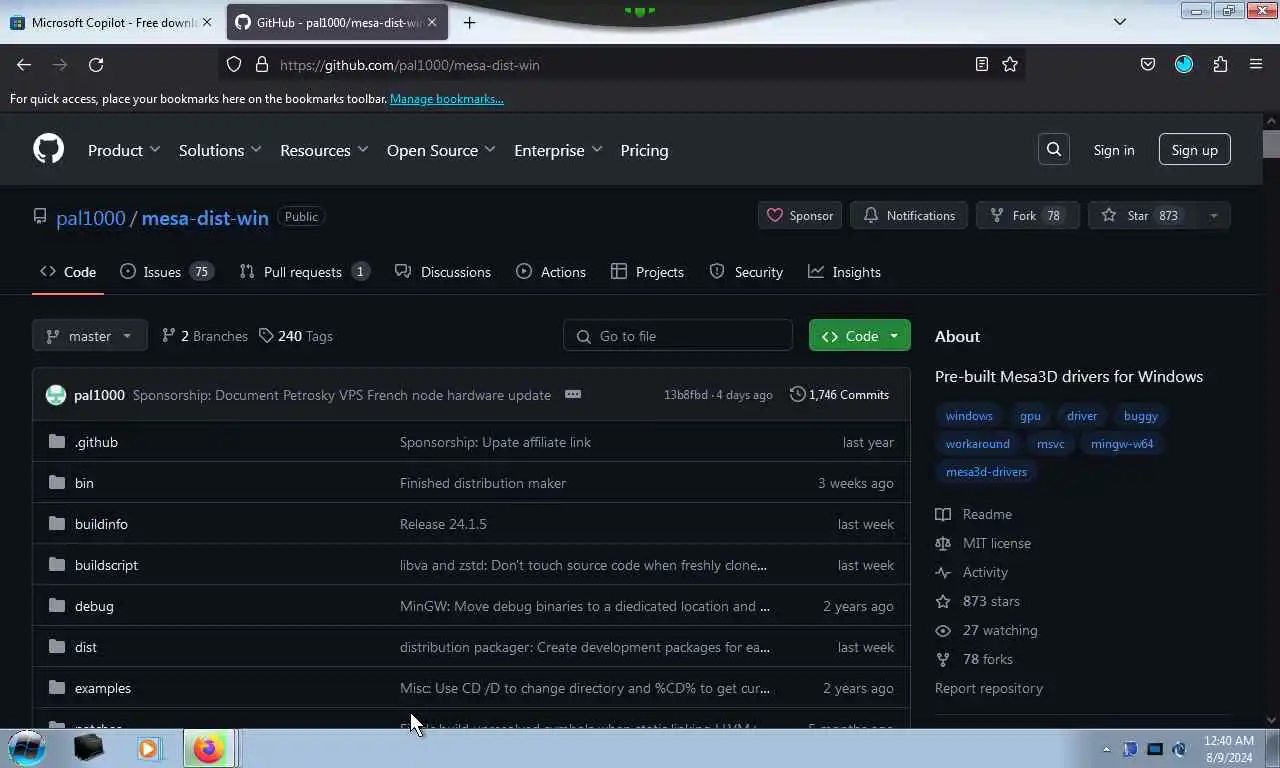1280x768 pixels.
Task: Click the browser back arrow
Action: [24, 64]
